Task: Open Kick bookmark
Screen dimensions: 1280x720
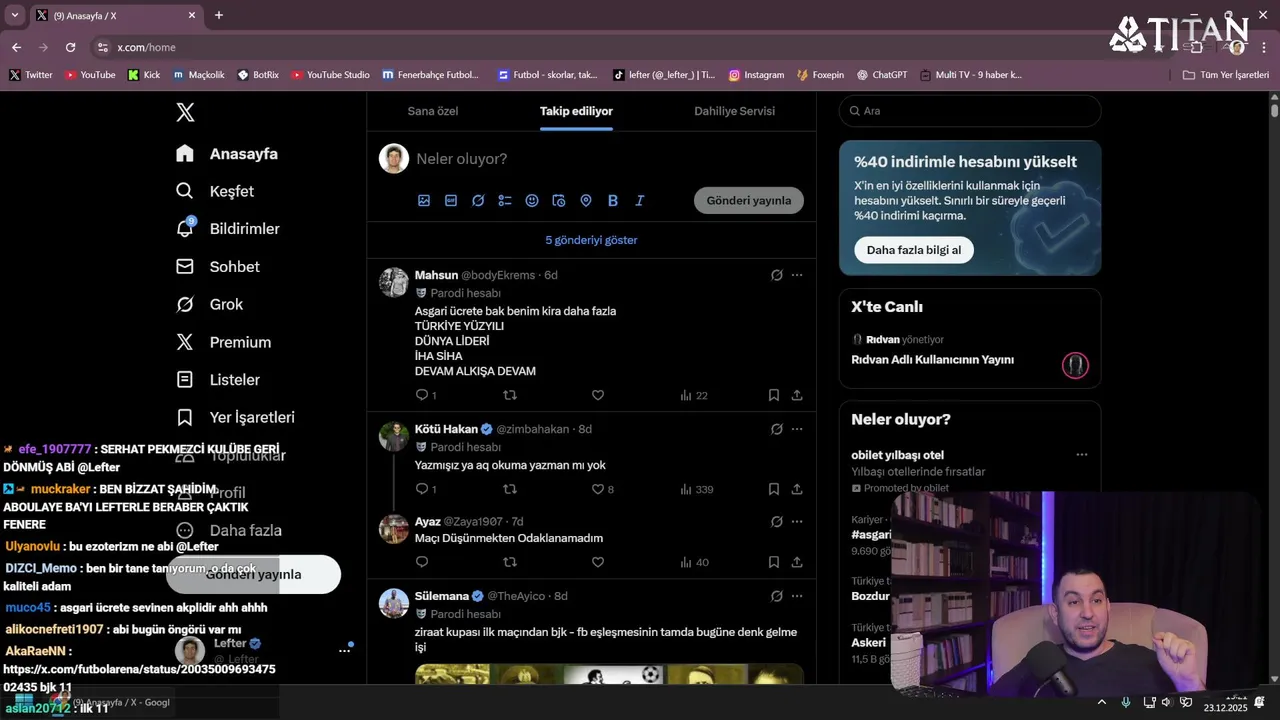Action: [x=144, y=75]
